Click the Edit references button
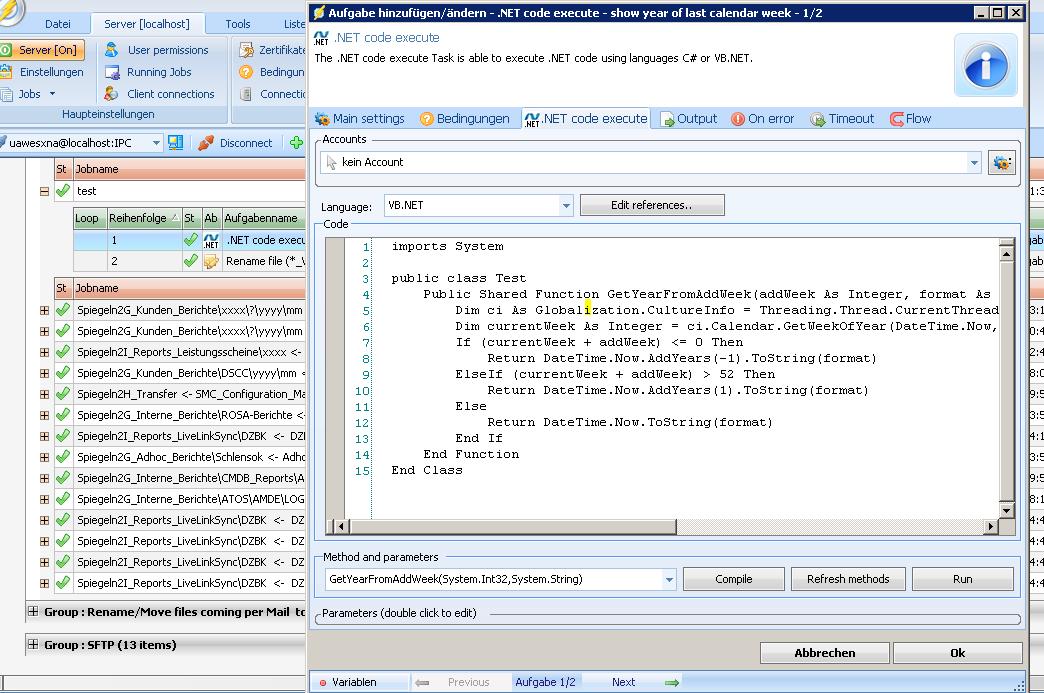Viewport: 1044px width, 693px height. pyautogui.click(x=652, y=205)
